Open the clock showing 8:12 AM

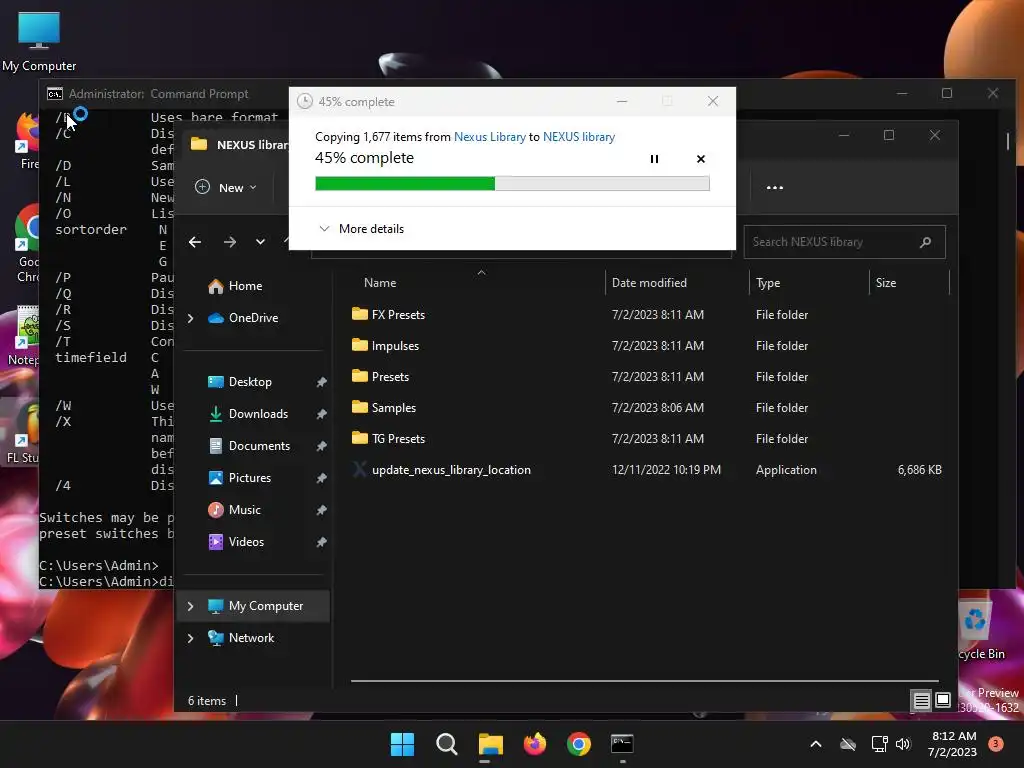click(952, 744)
